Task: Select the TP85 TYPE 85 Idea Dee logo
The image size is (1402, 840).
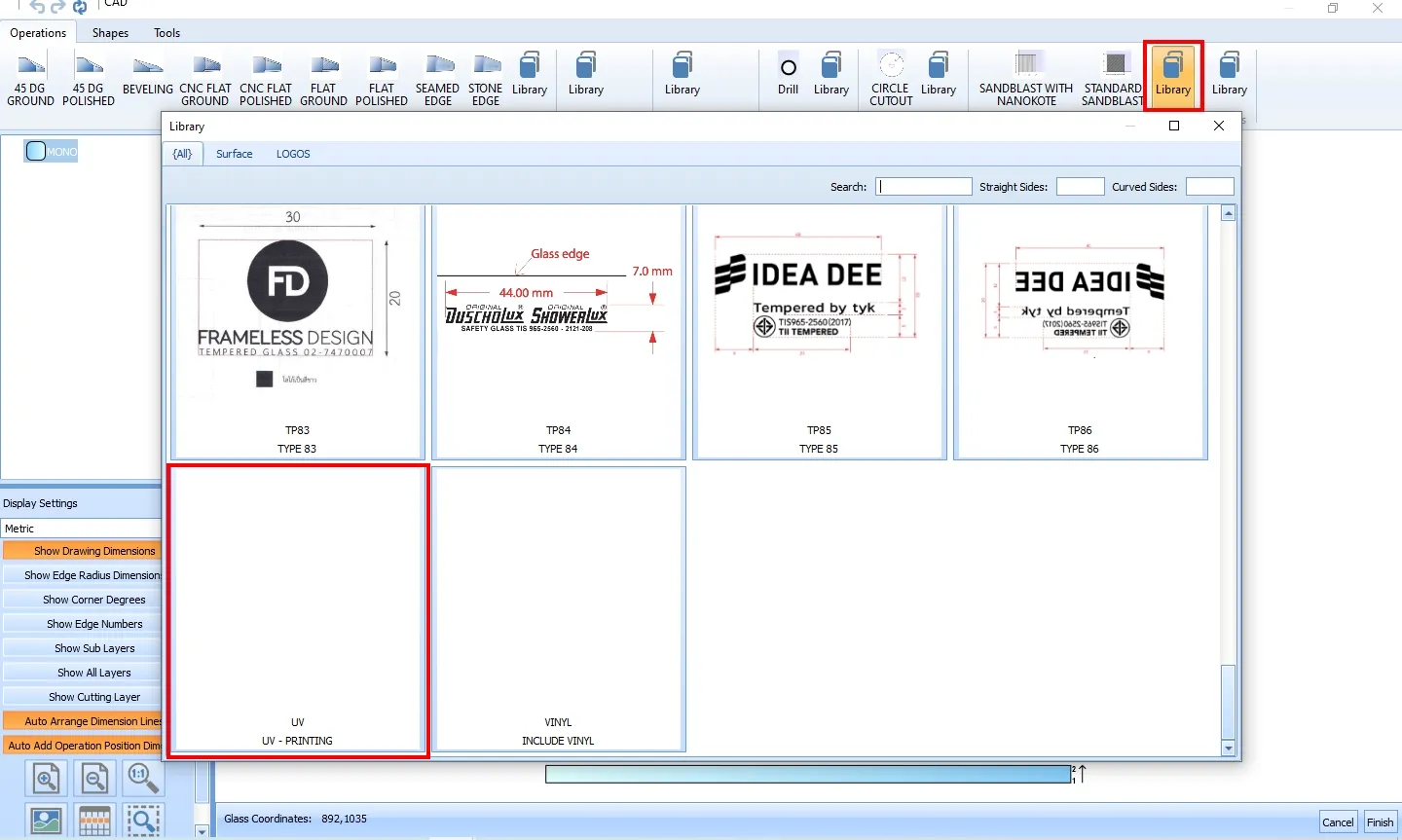Action: [x=820, y=332]
